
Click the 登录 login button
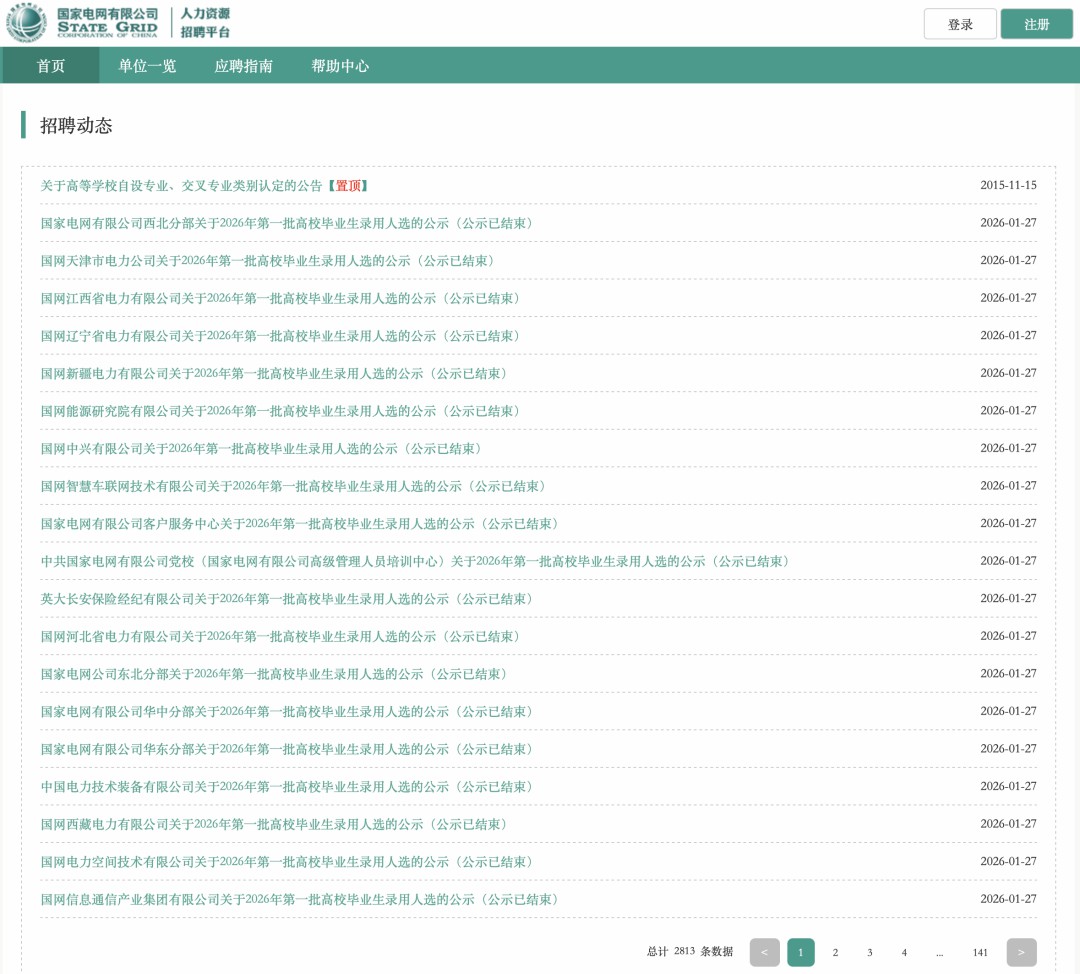click(x=959, y=24)
